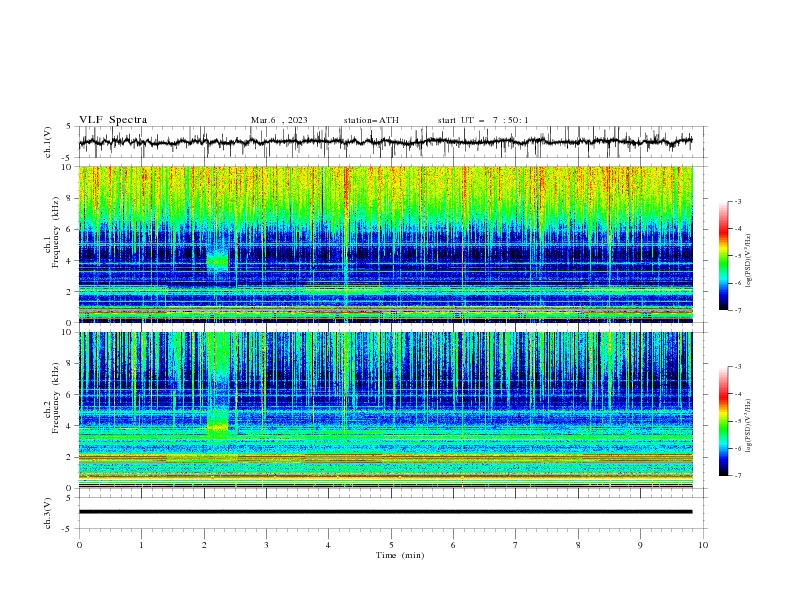Click the ch.1 colorbar "log(PSD)(V²/Hz)" label

[x=749, y=261]
